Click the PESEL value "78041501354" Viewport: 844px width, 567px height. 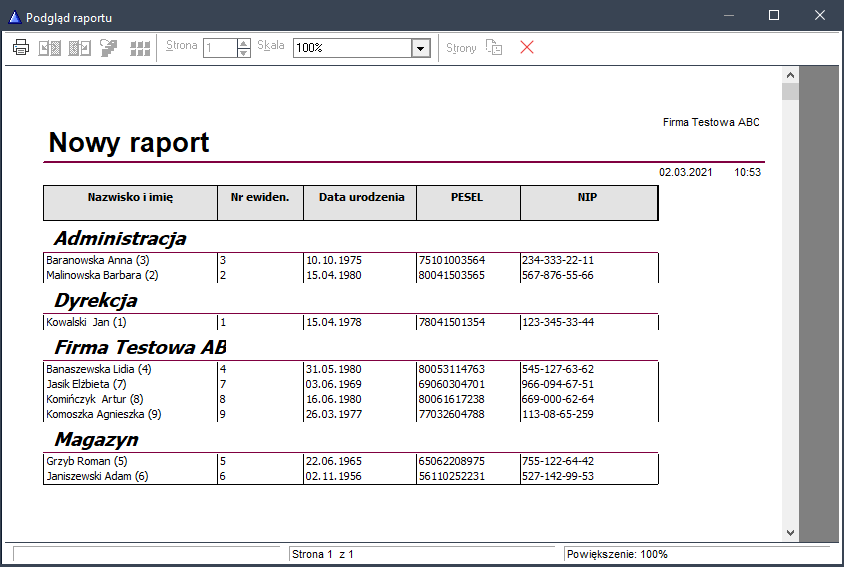click(452, 322)
